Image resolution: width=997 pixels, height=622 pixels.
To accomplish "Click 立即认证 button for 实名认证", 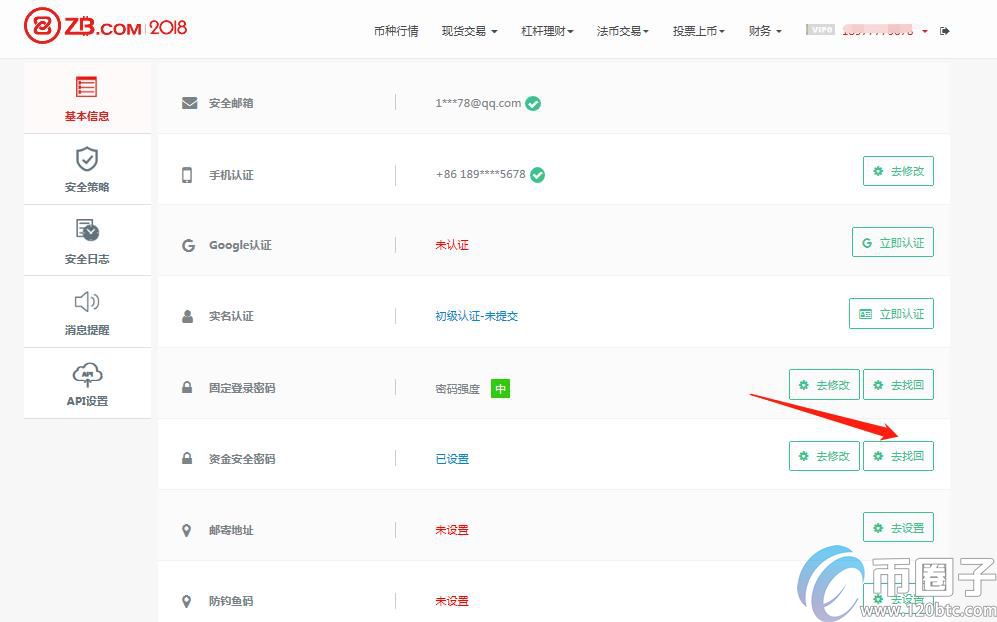I will 891,314.
